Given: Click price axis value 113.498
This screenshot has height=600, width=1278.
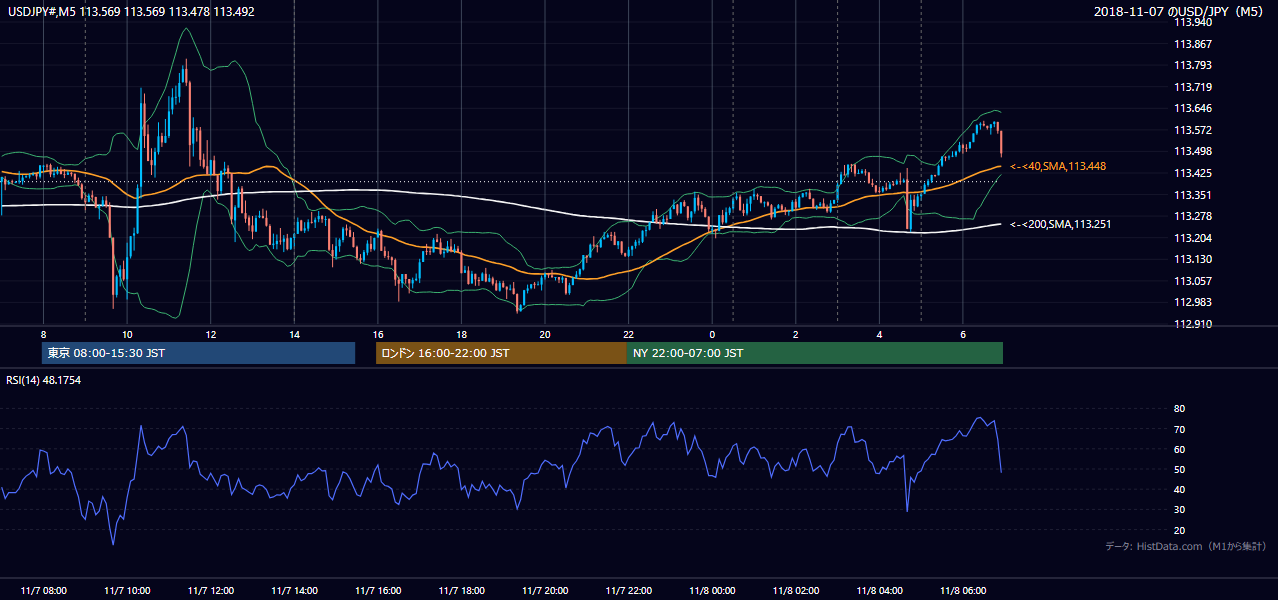Looking at the screenshot, I should click(x=1192, y=152).
